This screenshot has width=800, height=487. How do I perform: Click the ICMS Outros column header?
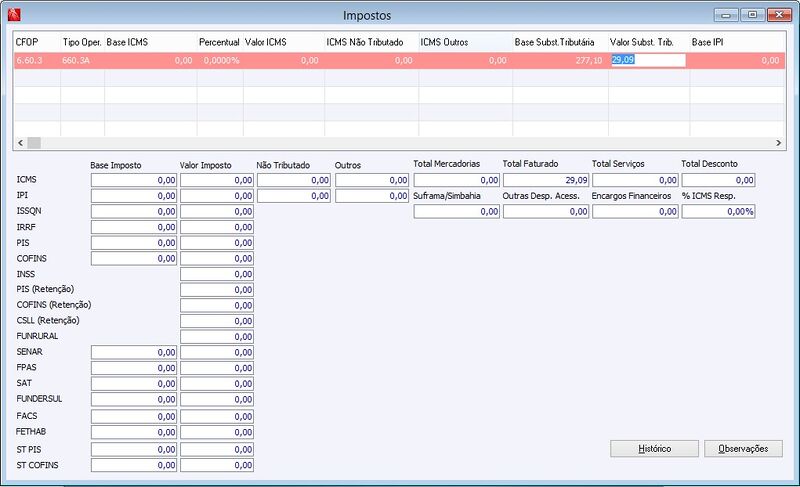(x=465, y=42)
